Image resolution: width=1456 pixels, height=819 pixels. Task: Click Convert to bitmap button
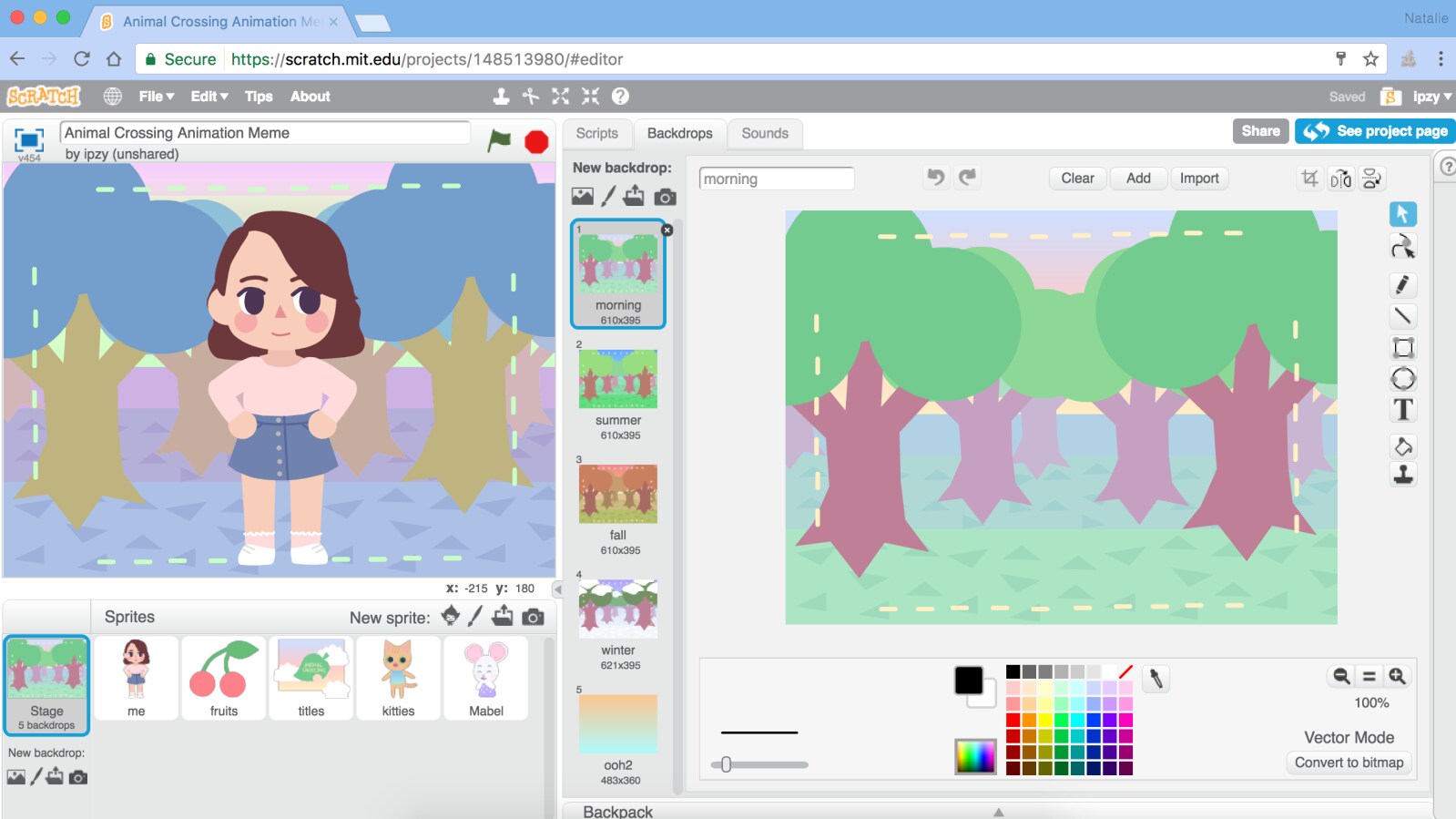pos(1349,763)
